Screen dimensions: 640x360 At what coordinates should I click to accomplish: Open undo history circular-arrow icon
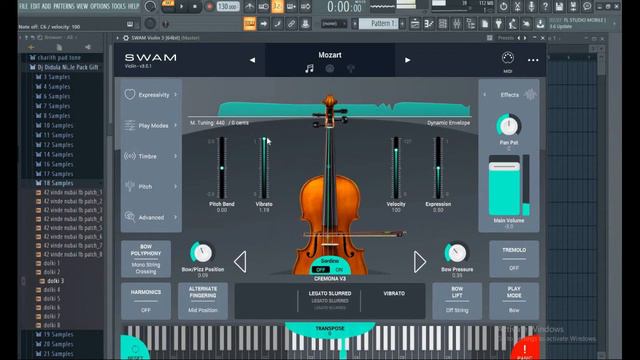click(503, 6)
